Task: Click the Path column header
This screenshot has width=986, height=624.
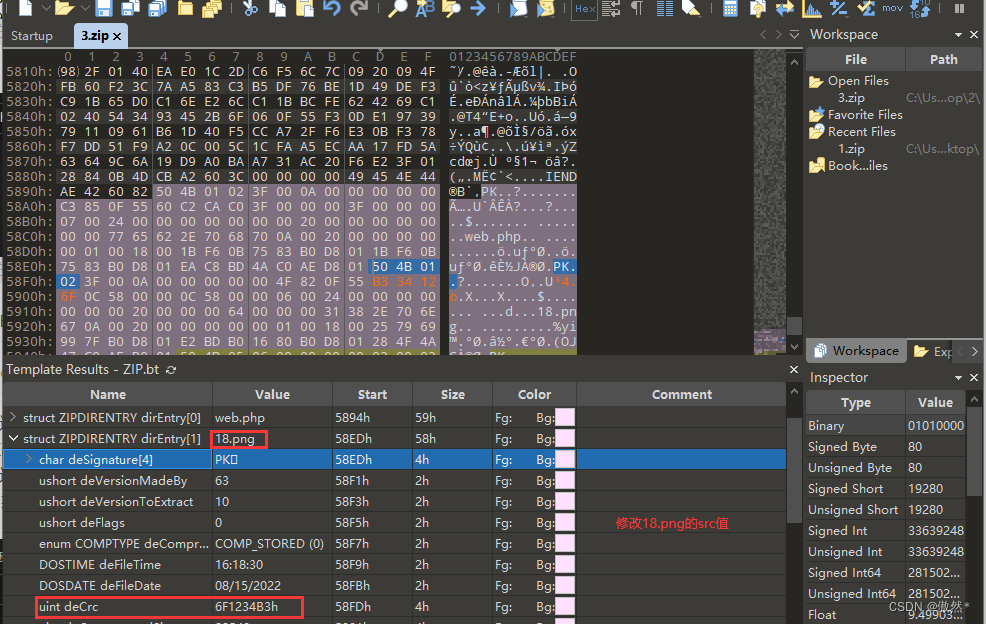Action: tap(943, 59)
